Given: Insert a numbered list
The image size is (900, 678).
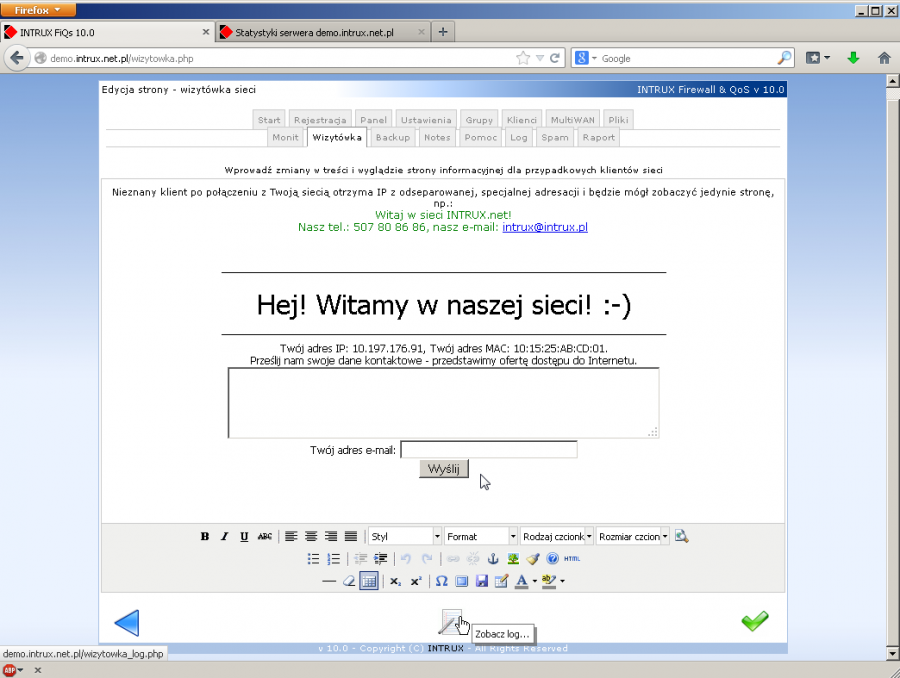Looking at the screenshot, I should [333, 559].
